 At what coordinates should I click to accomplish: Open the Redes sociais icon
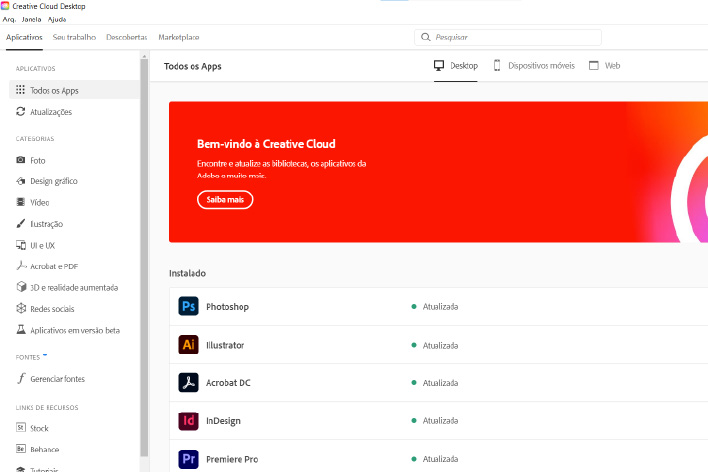point(21,308)
